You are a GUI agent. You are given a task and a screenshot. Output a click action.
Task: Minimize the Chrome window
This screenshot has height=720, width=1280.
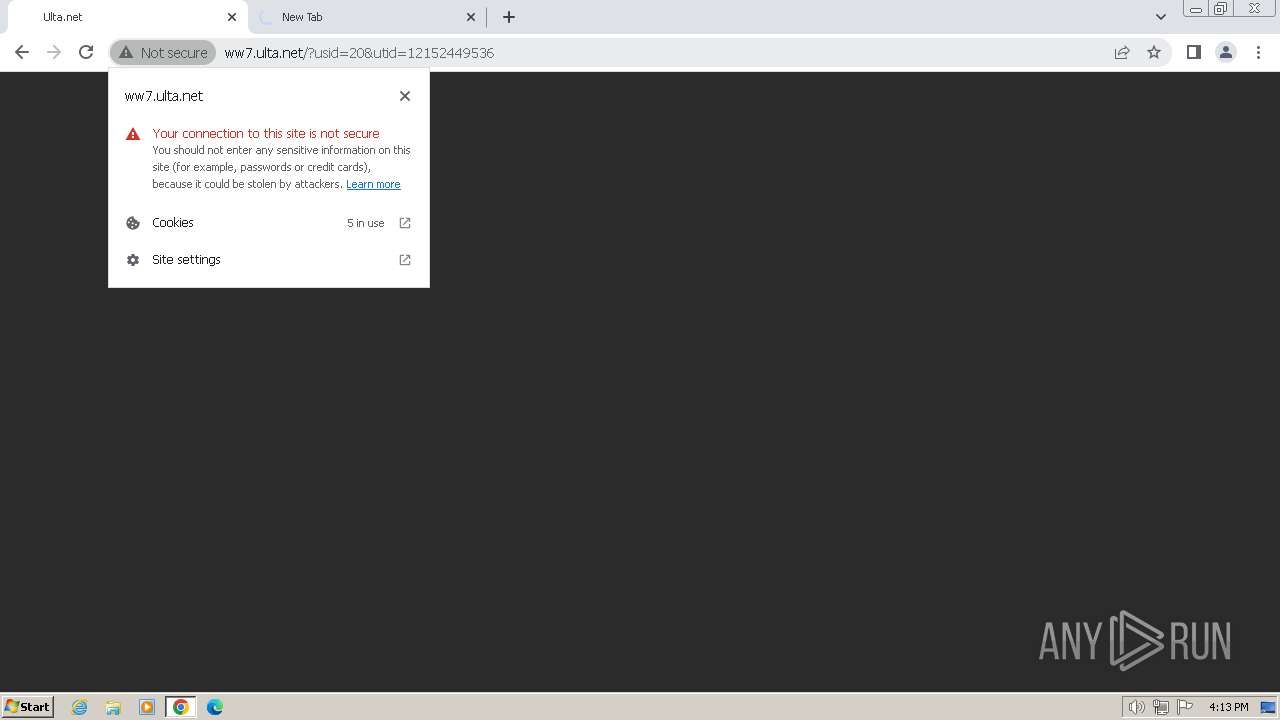point(1195,9)
